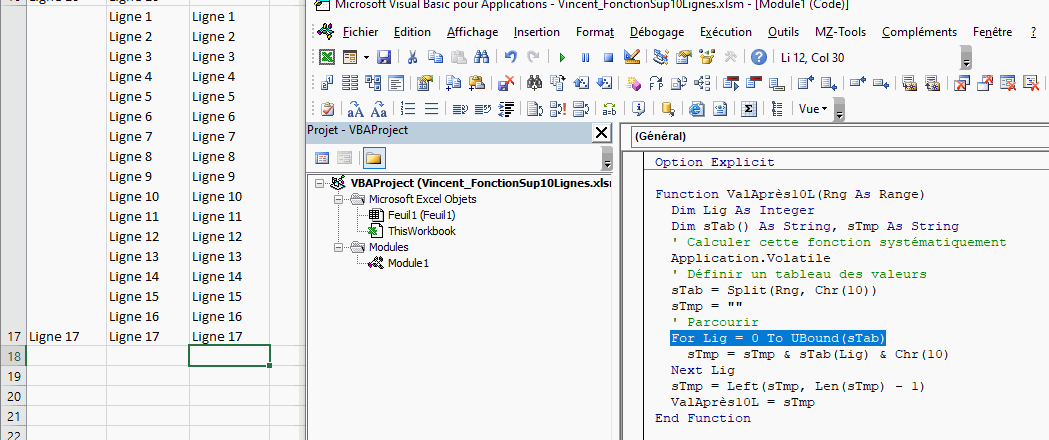Viewport: 1049px width, 440px height.
Task: Click View Code icon in Project panel
Action: coord(322,158)
